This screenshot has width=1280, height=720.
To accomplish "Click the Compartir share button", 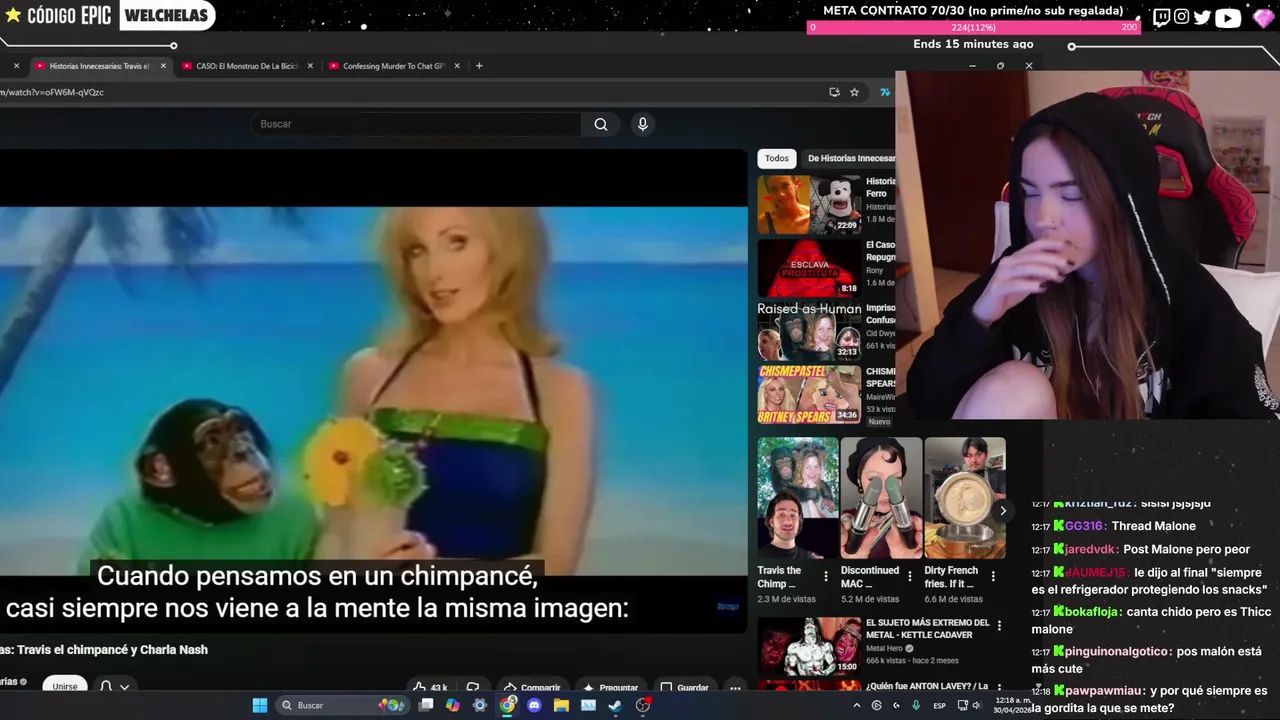I will click(x=532, y=687).
